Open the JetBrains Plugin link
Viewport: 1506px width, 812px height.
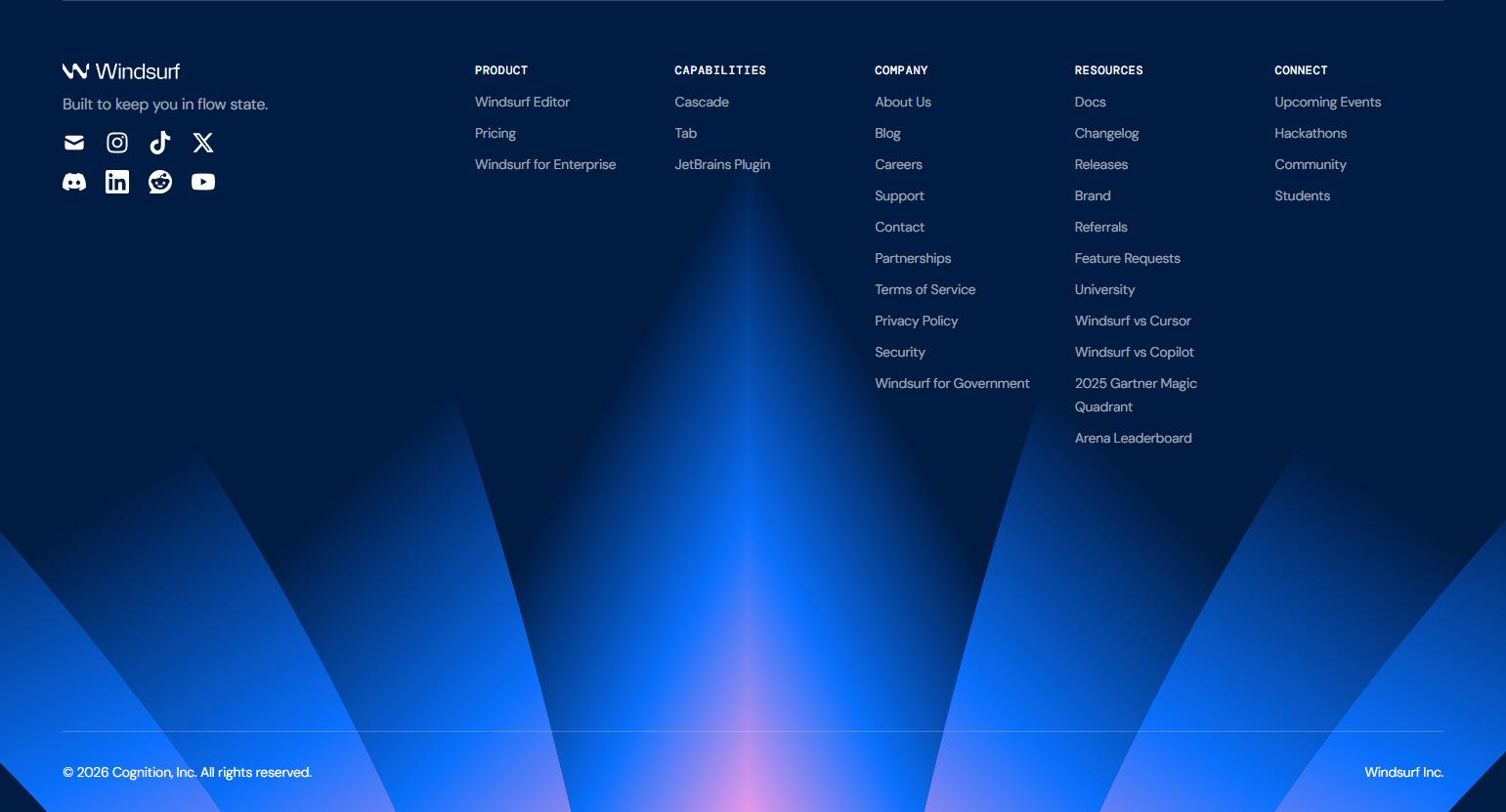722,164
